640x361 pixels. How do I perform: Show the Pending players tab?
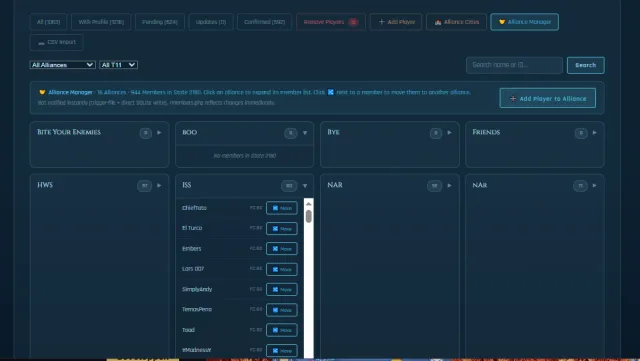click(x=160, y=22)
